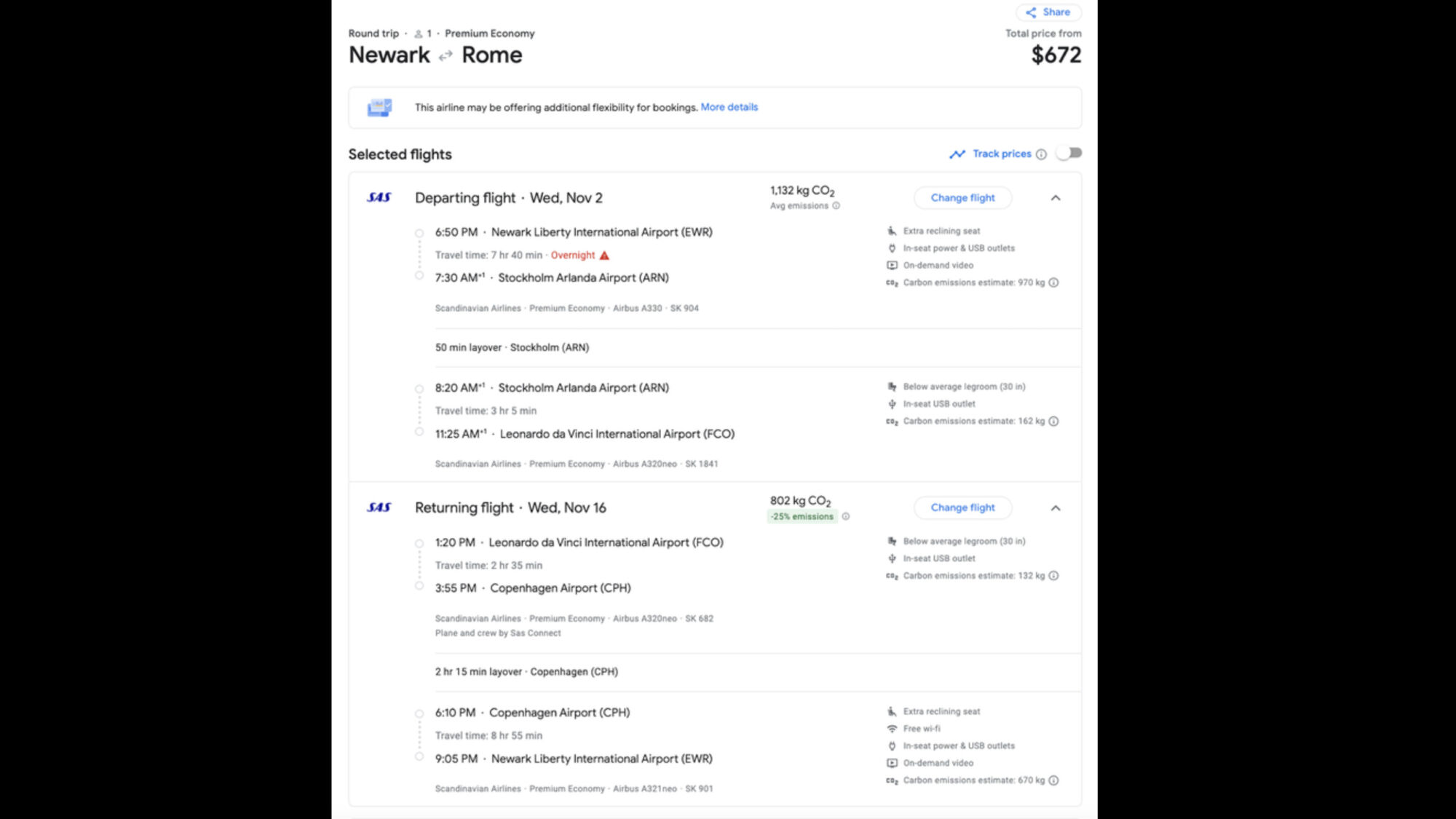Open the 162 kg carbon estimate info icon
The width and height of the screenshot is (1456, 819).
pos(1054,421)
